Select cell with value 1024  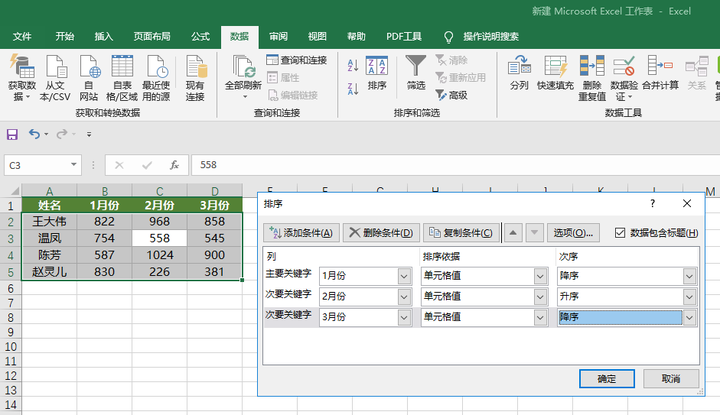[159, 255]
